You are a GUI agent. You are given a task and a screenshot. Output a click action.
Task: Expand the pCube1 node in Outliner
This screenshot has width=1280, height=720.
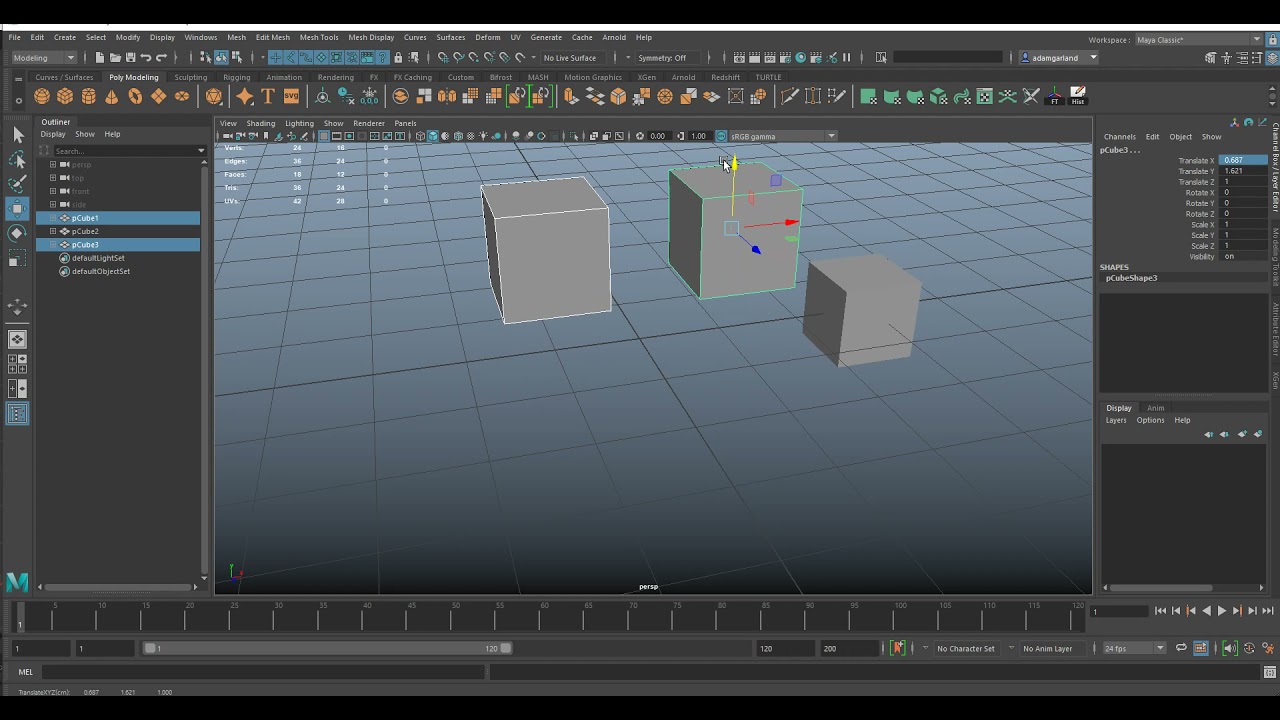(53, 218)
